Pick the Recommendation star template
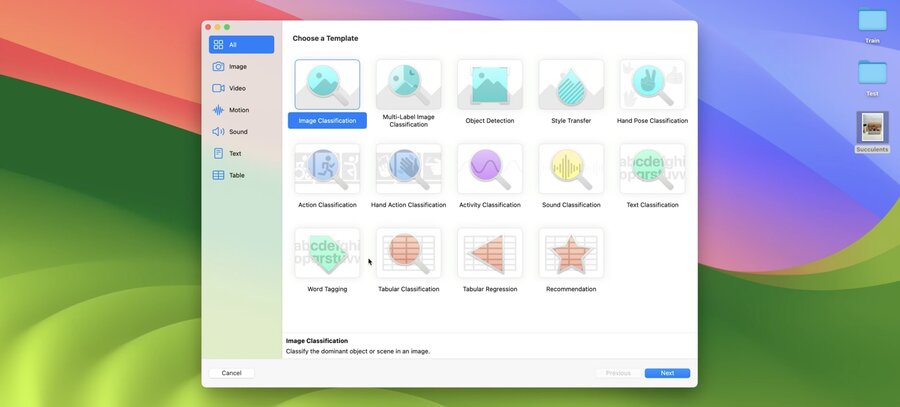The image size is (900, 407). tap(571, 253)
